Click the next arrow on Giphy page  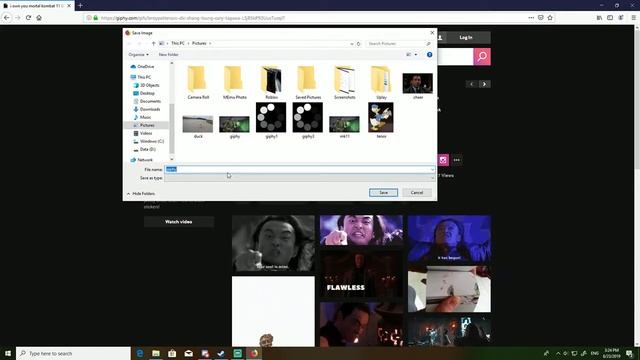(484, 84)
